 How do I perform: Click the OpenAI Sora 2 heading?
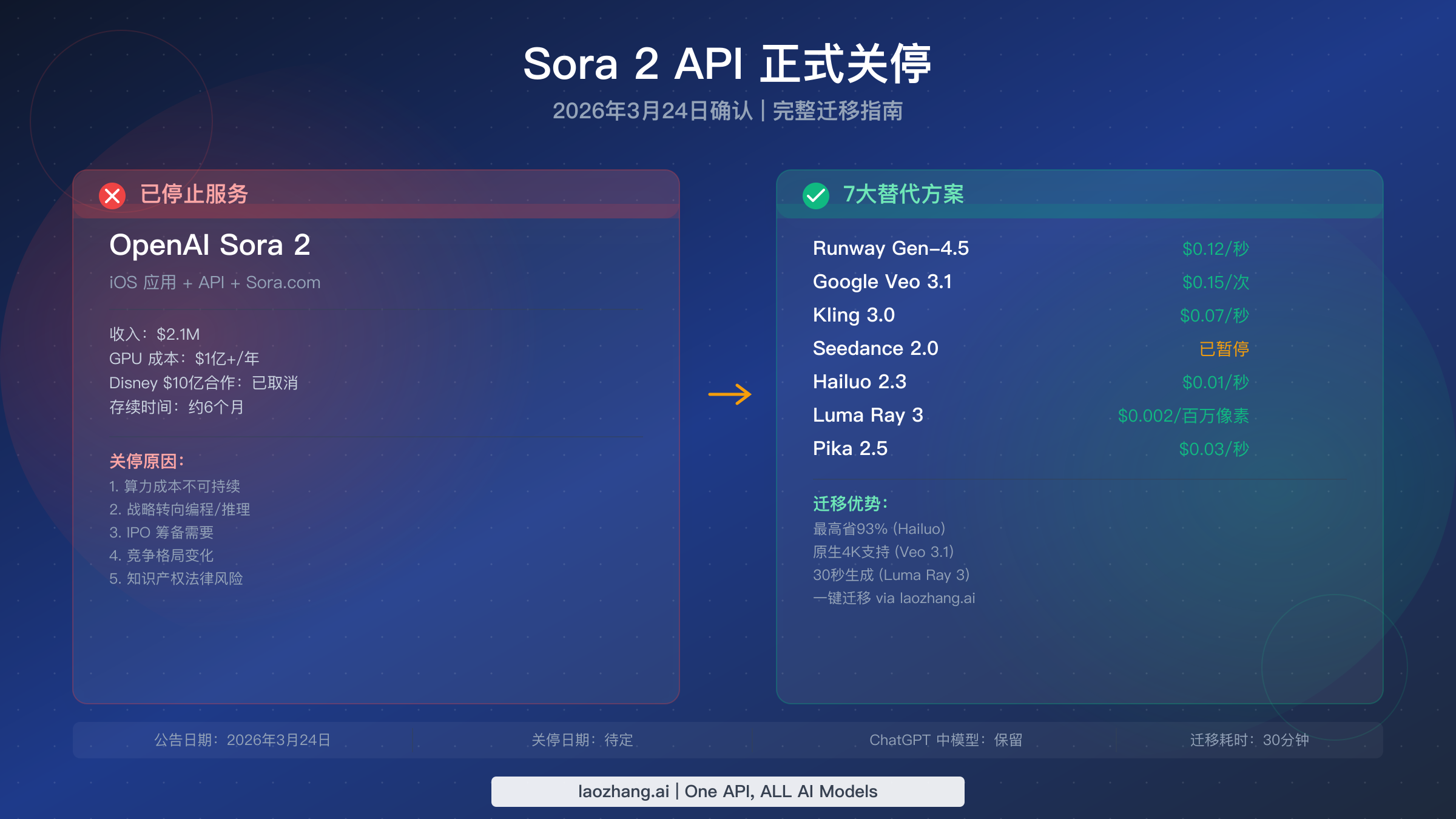209,245
